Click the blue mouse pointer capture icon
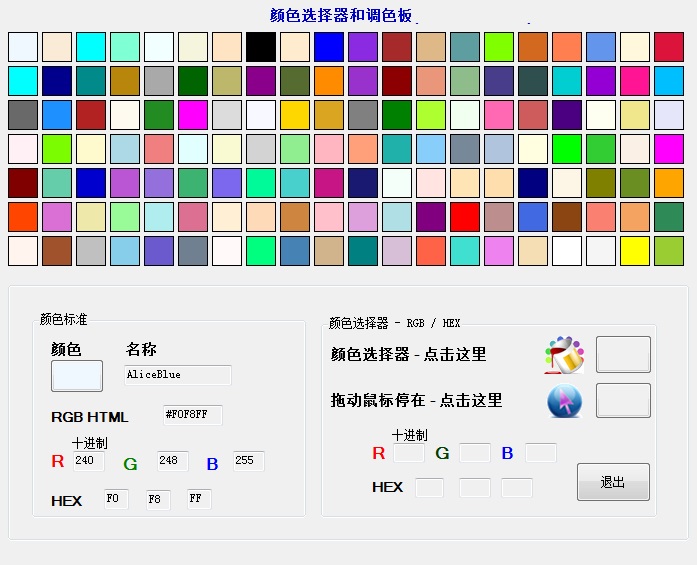697x565 pixels. tap(564, 401)
